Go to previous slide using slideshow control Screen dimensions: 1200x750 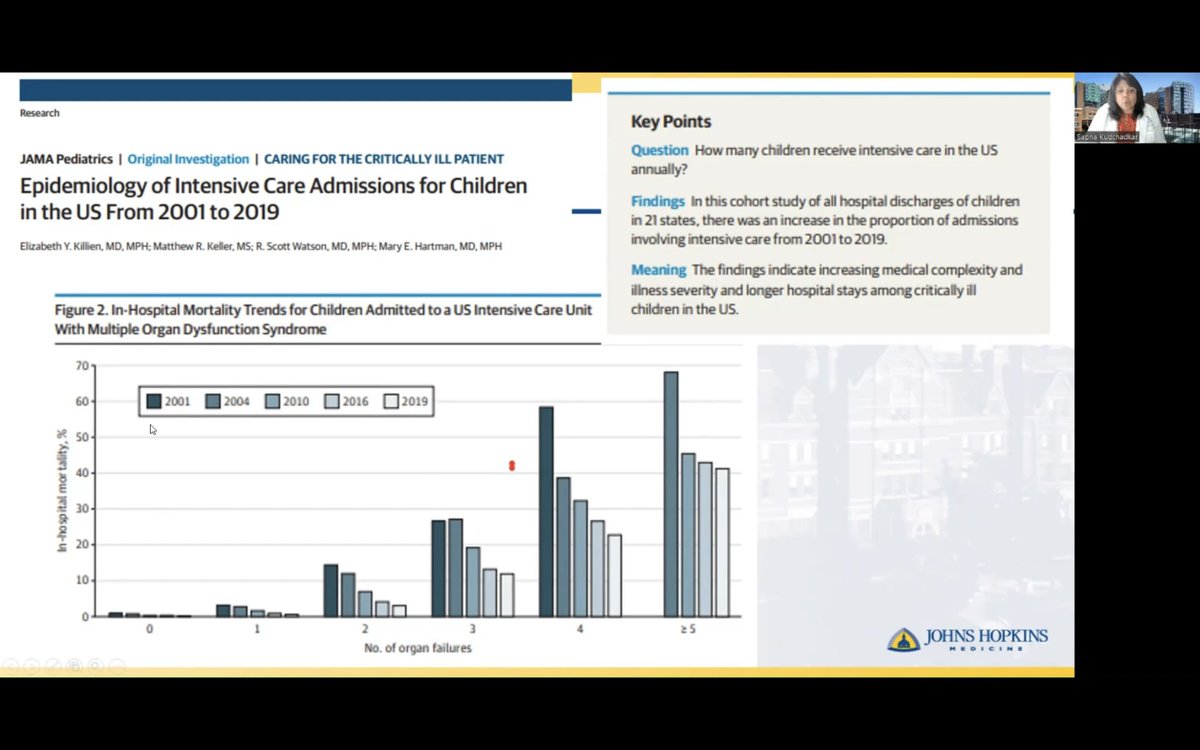pos(10,666)
